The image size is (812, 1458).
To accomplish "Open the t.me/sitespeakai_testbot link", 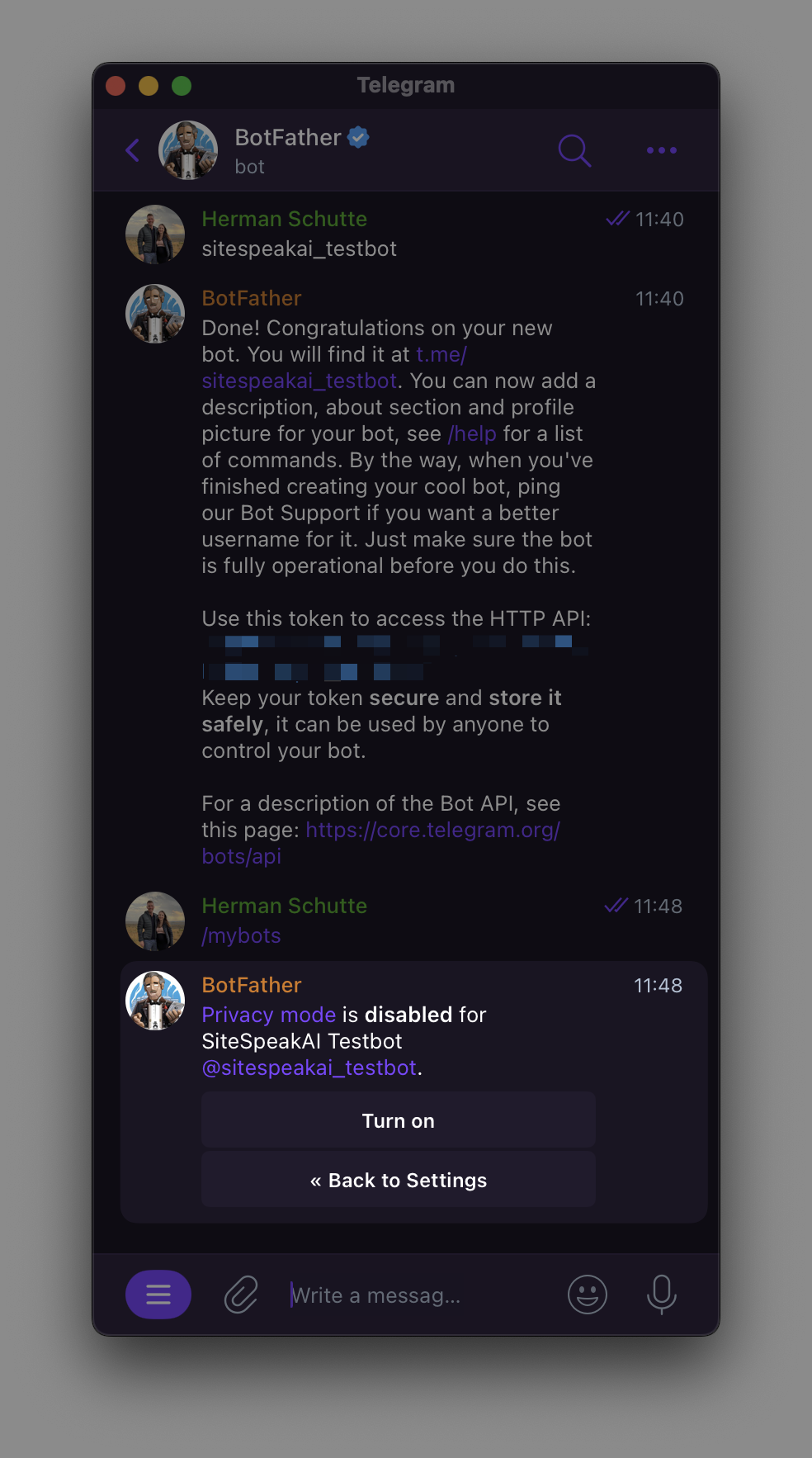I will [300, 381].
